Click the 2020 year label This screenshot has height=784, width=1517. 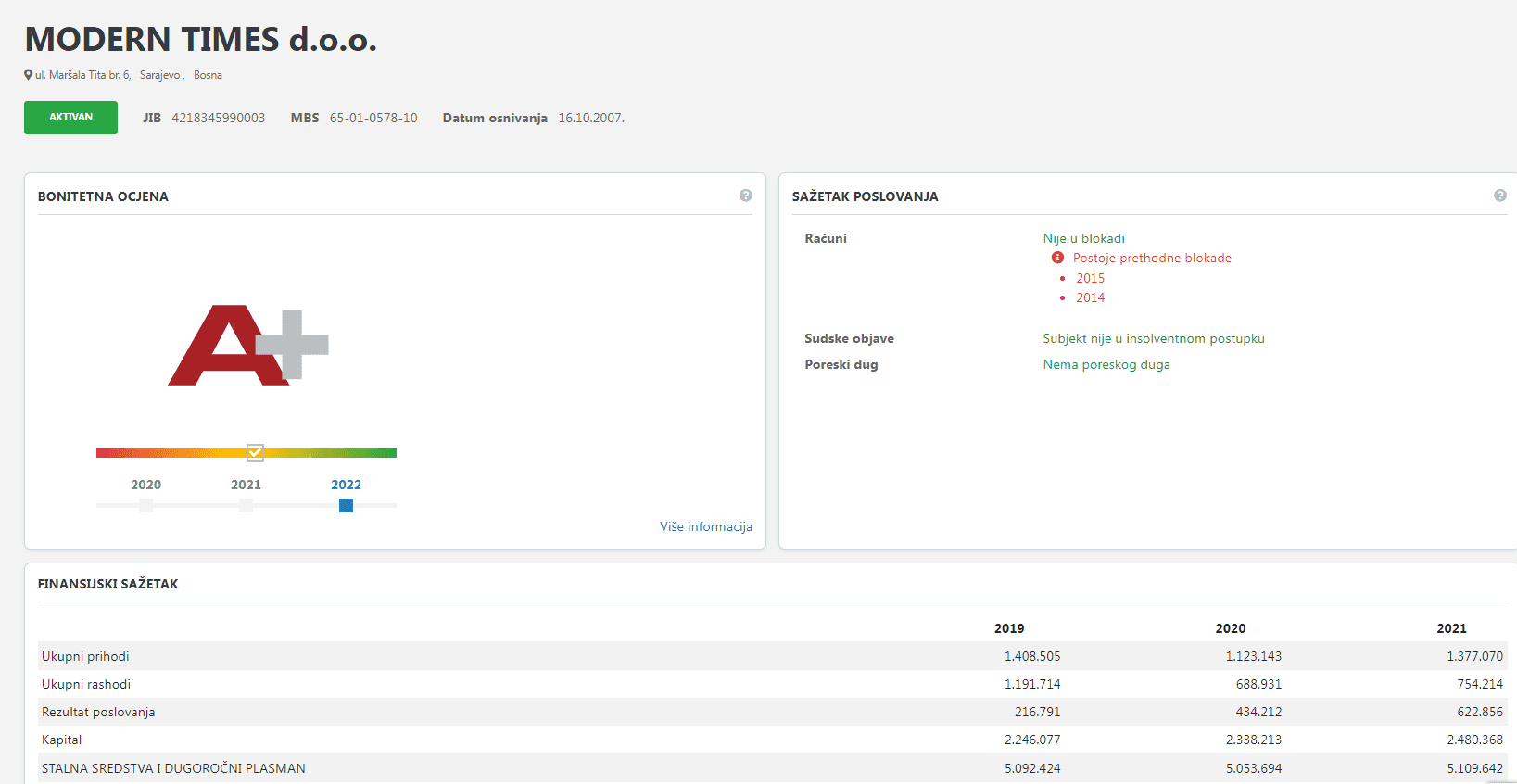(x=145, y=485)
